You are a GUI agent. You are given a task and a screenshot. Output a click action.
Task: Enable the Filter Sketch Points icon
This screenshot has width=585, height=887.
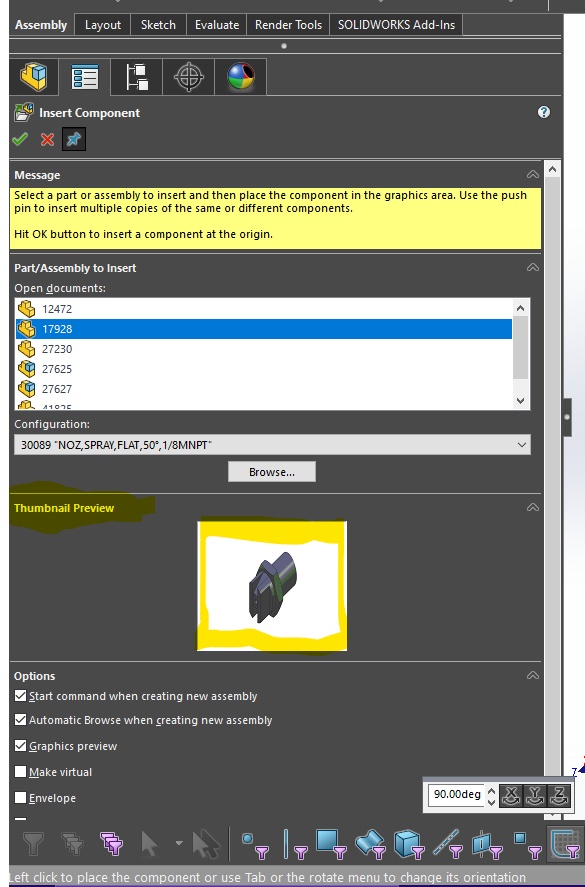point(526,845)
